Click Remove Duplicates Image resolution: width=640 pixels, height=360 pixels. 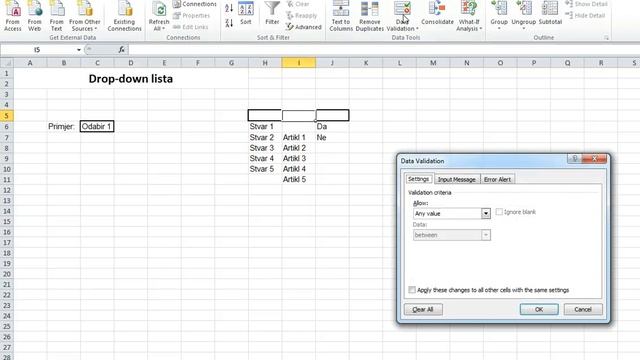(x=369, y=16)
